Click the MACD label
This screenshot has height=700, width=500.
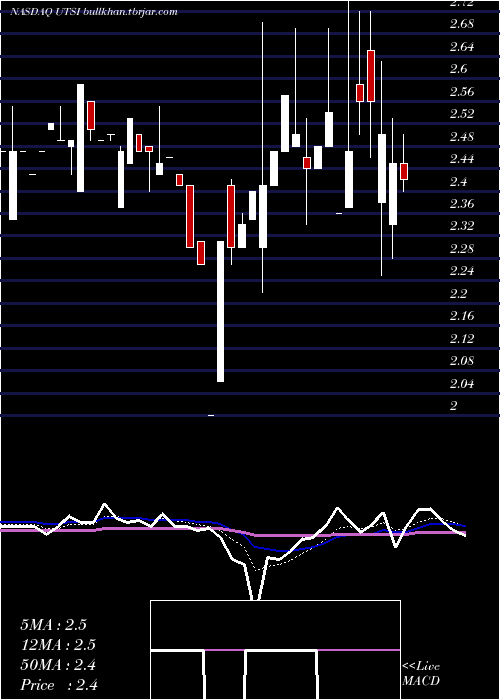(421, 681)
